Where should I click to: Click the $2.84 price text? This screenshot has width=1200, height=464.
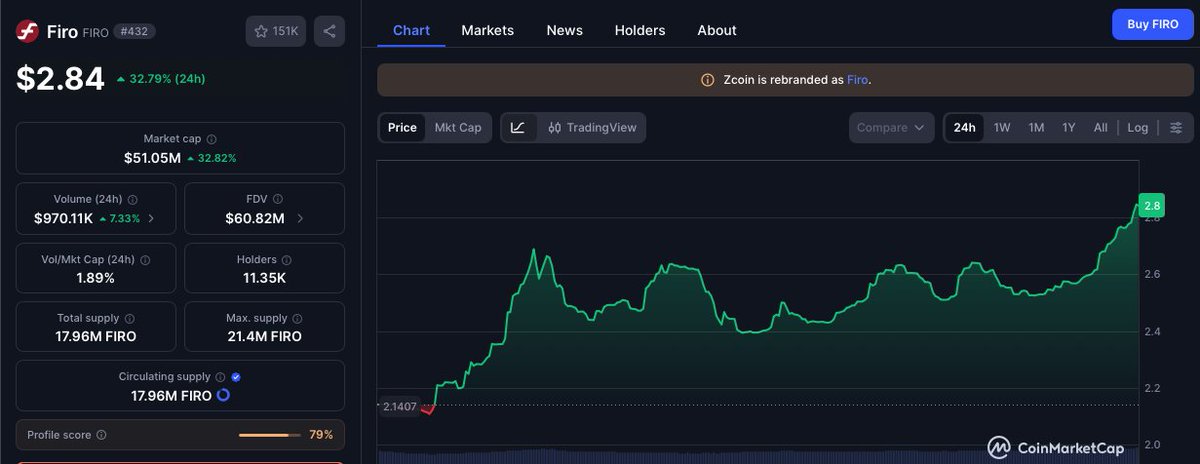pyautogui.click(x=60, y=78)
